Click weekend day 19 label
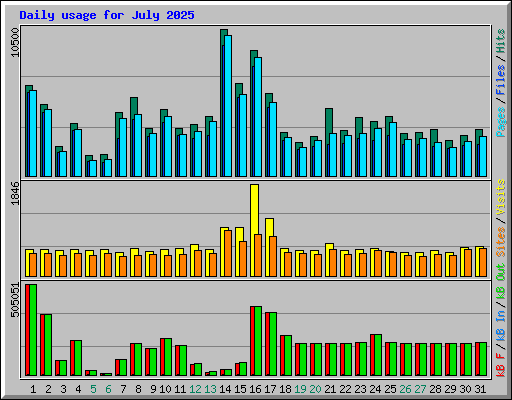This screenshot has width=512, height=400. (x=300, y=389)
